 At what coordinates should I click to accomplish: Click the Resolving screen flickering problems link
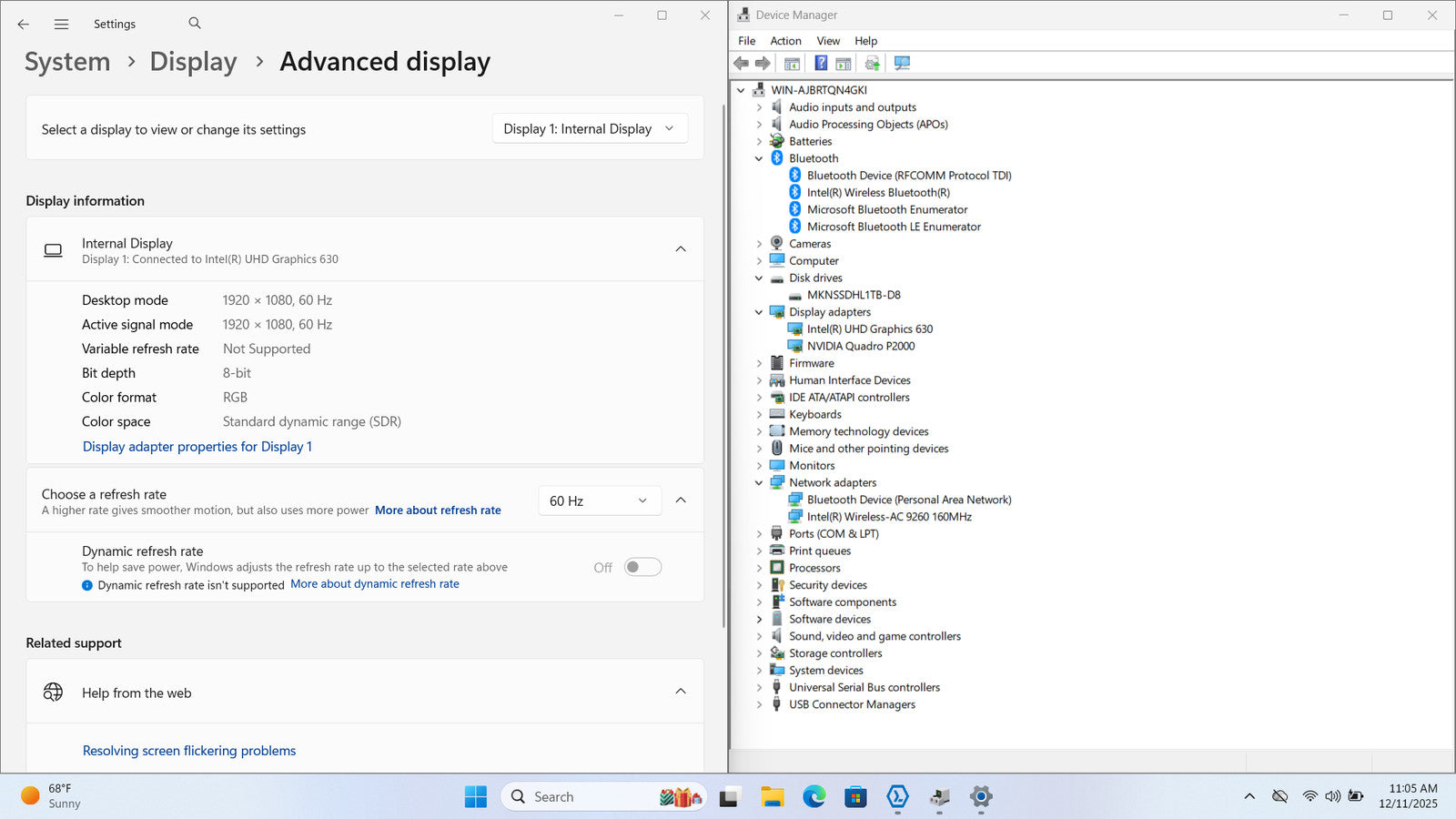tap(189, 751)
